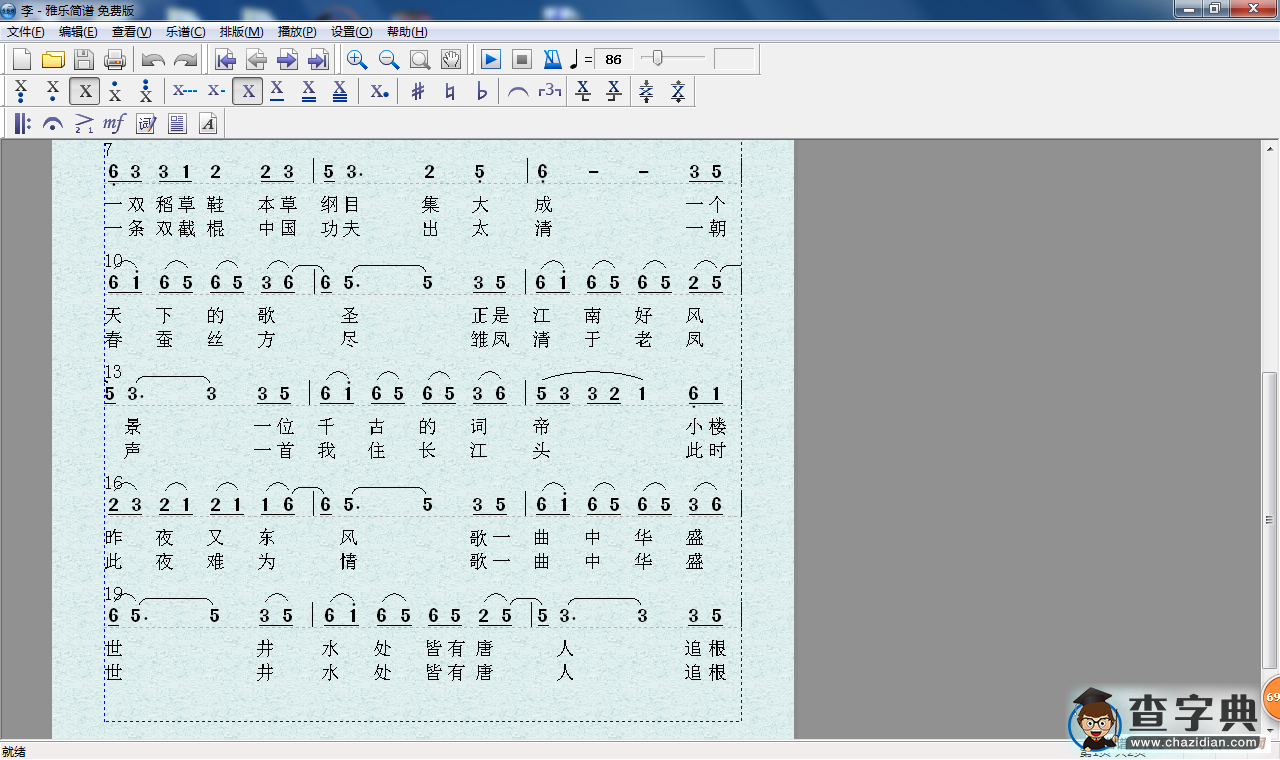Image resolution: width=1280 pixels, height=760 pixels.
Task: Open the text block page icon
Action: pos(177,124)
